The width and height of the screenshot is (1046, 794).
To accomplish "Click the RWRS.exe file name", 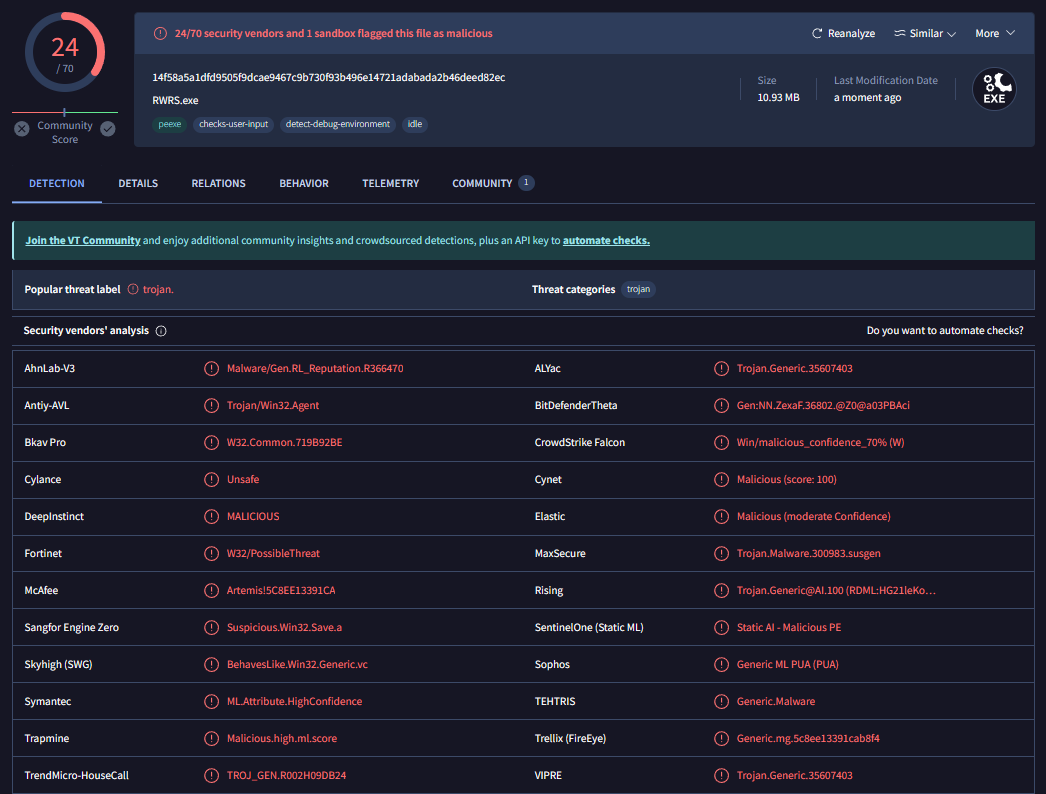I will (x=175, y=100).
